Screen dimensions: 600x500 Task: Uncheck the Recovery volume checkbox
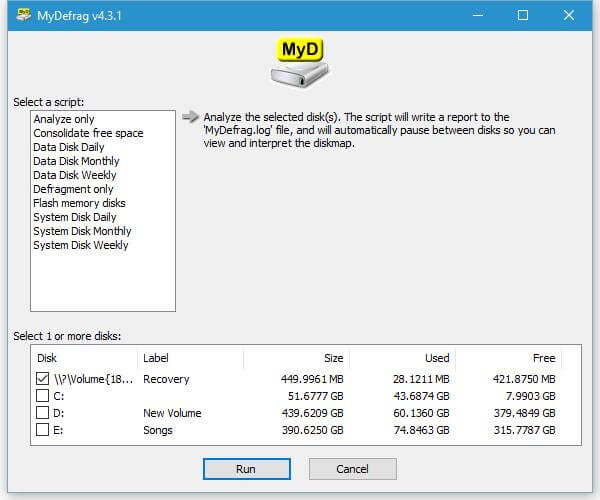click(x=42, y=379)
